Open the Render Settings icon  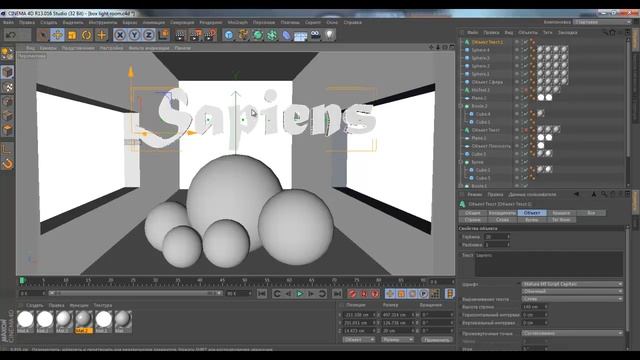click(210, 36)
